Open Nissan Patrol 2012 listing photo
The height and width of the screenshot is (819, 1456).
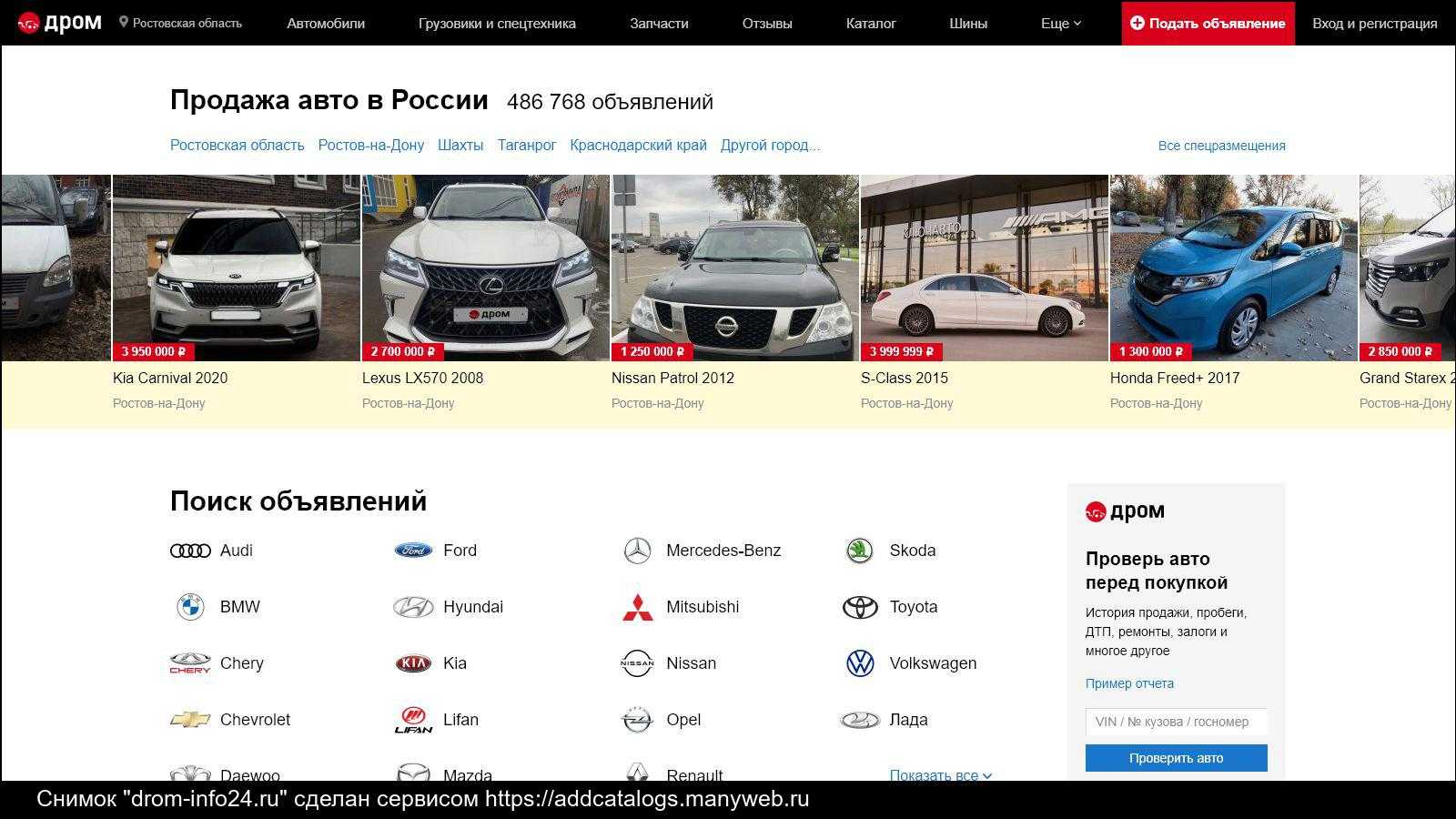[735, 268]
